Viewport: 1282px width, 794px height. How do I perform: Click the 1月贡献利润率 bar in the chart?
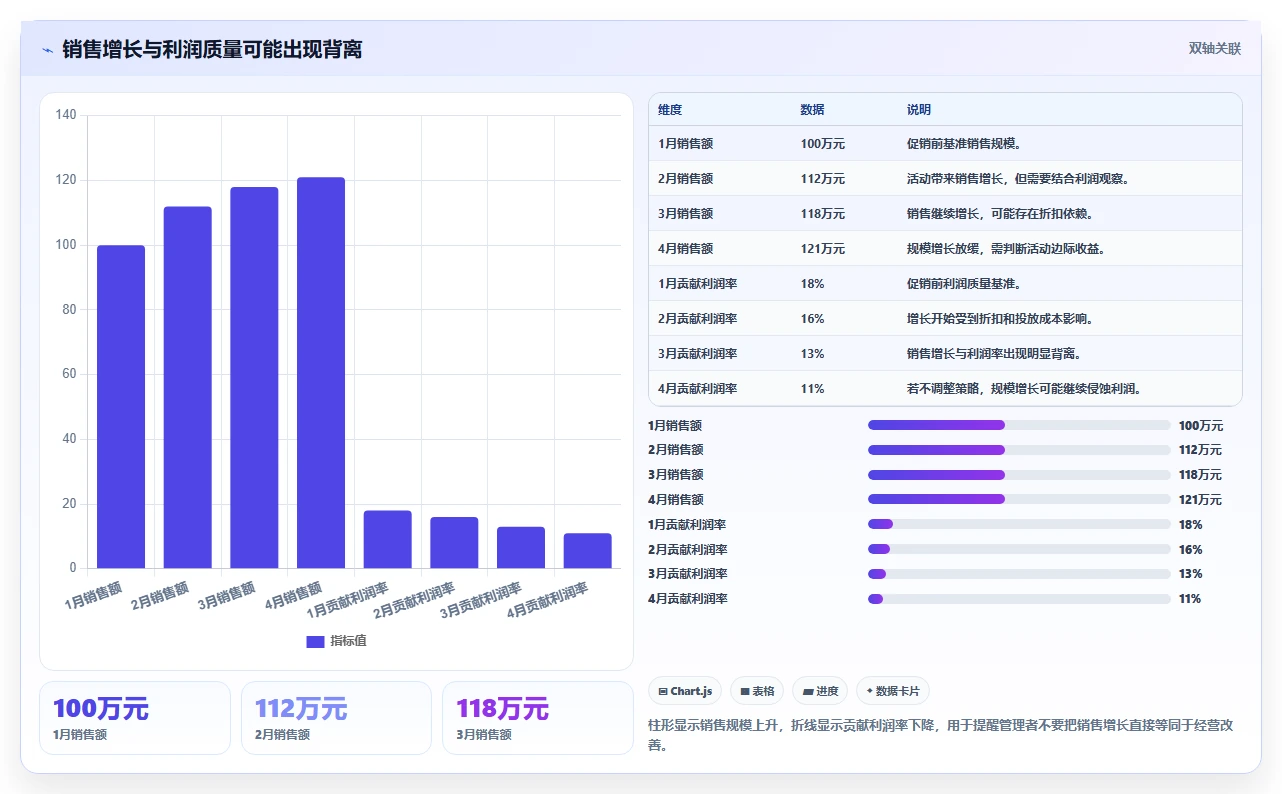(388, 540)
